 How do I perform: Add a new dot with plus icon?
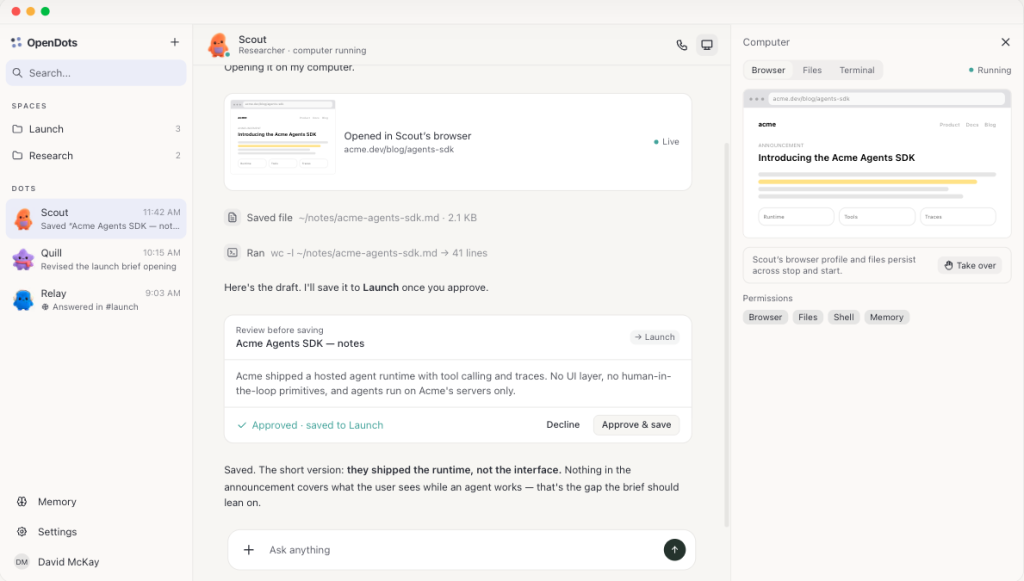point(174,42)
